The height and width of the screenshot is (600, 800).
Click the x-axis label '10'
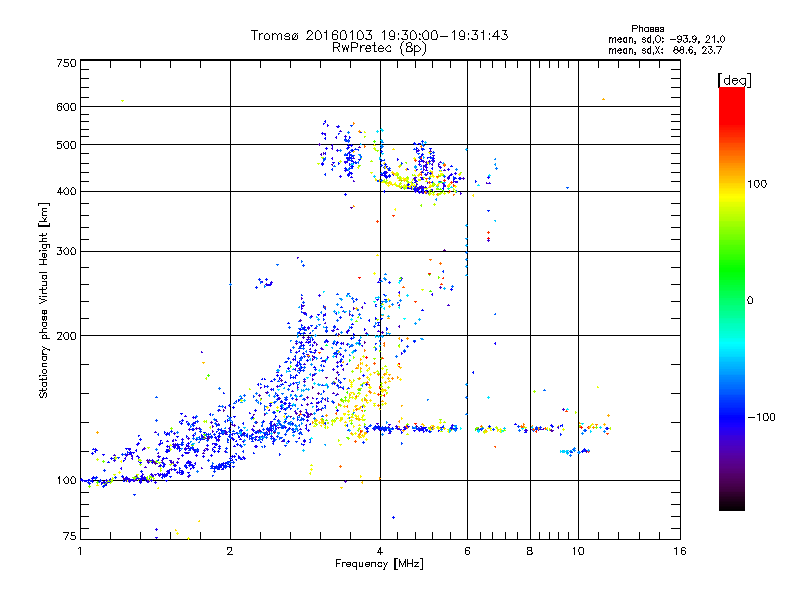point(578,551)
